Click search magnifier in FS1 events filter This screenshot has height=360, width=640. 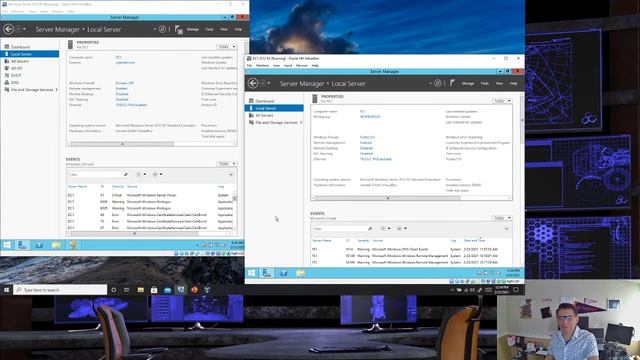370,229
